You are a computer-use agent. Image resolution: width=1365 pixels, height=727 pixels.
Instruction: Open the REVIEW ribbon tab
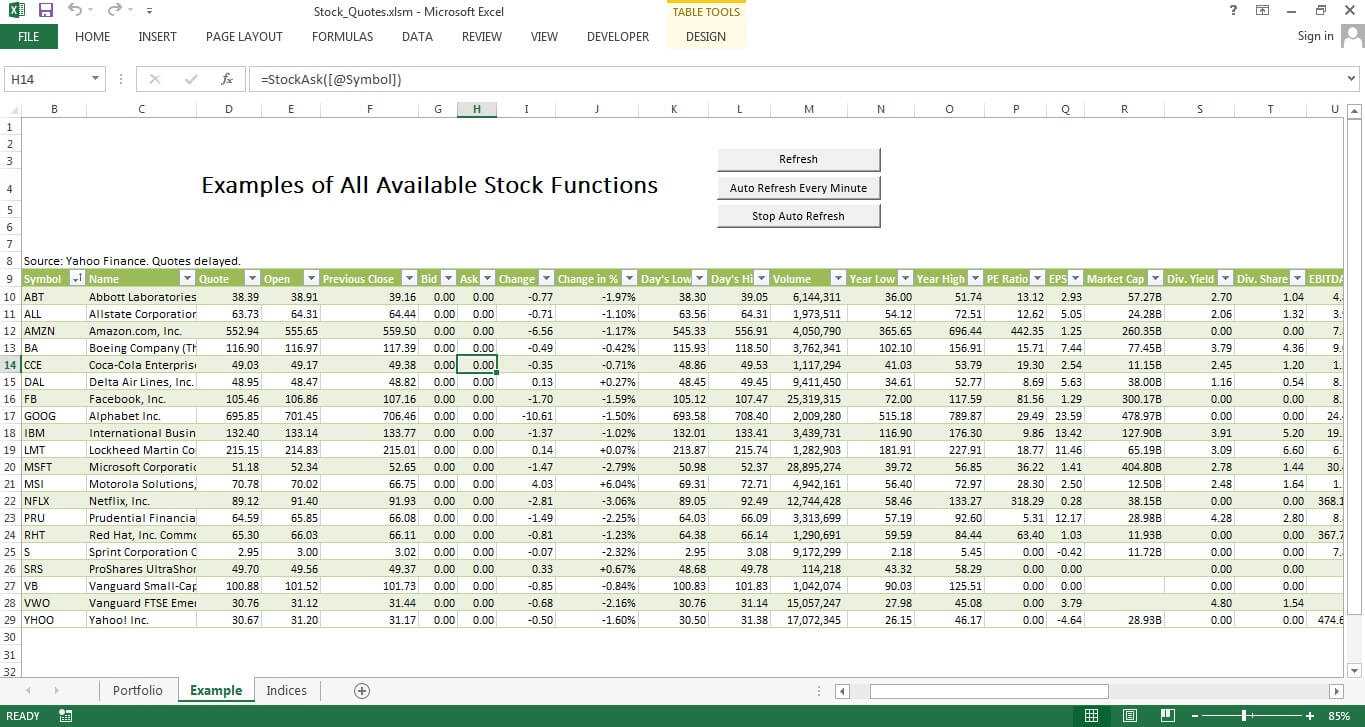[481, 37]
